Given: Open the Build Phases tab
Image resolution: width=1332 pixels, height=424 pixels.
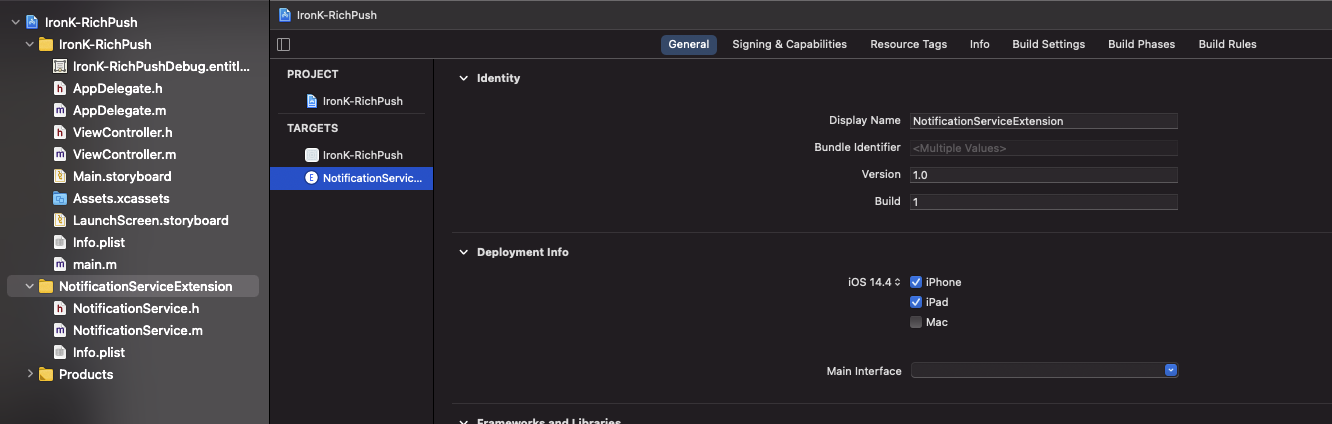Looking at the screenshot, I should [x=1141, y=44].
